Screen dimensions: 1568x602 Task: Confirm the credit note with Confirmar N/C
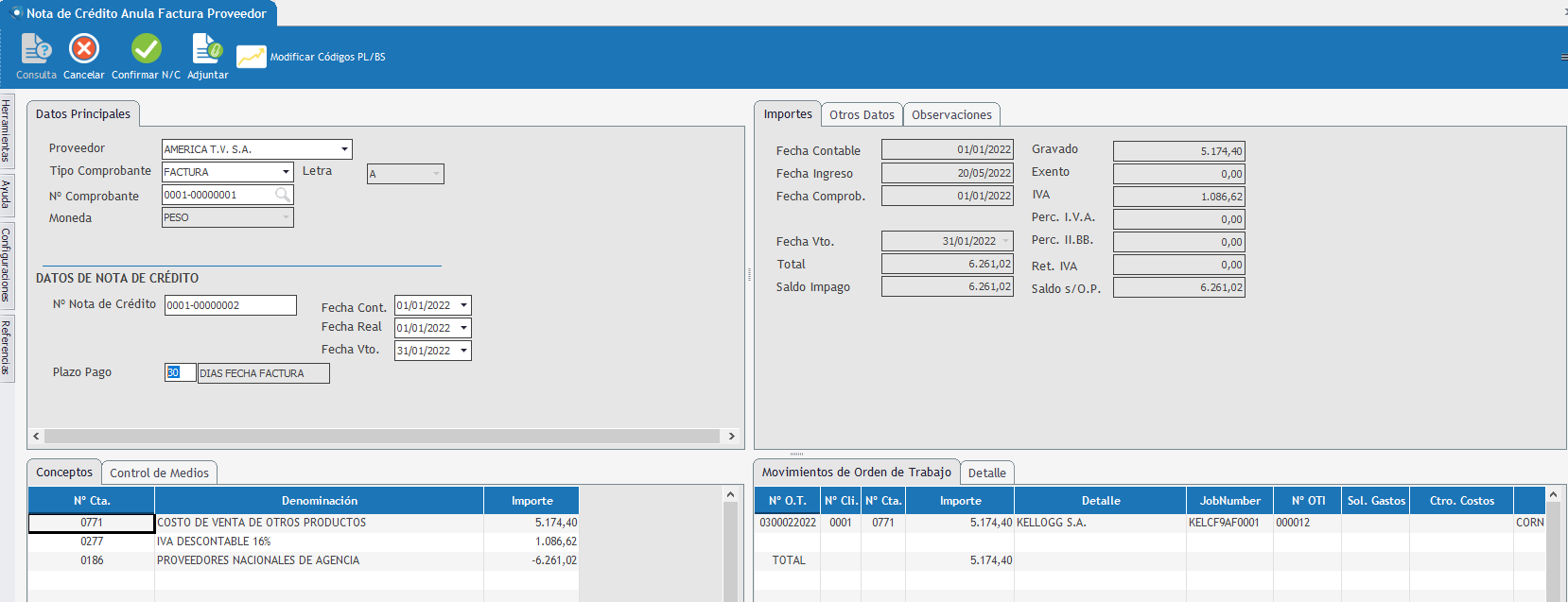(146, 49)
